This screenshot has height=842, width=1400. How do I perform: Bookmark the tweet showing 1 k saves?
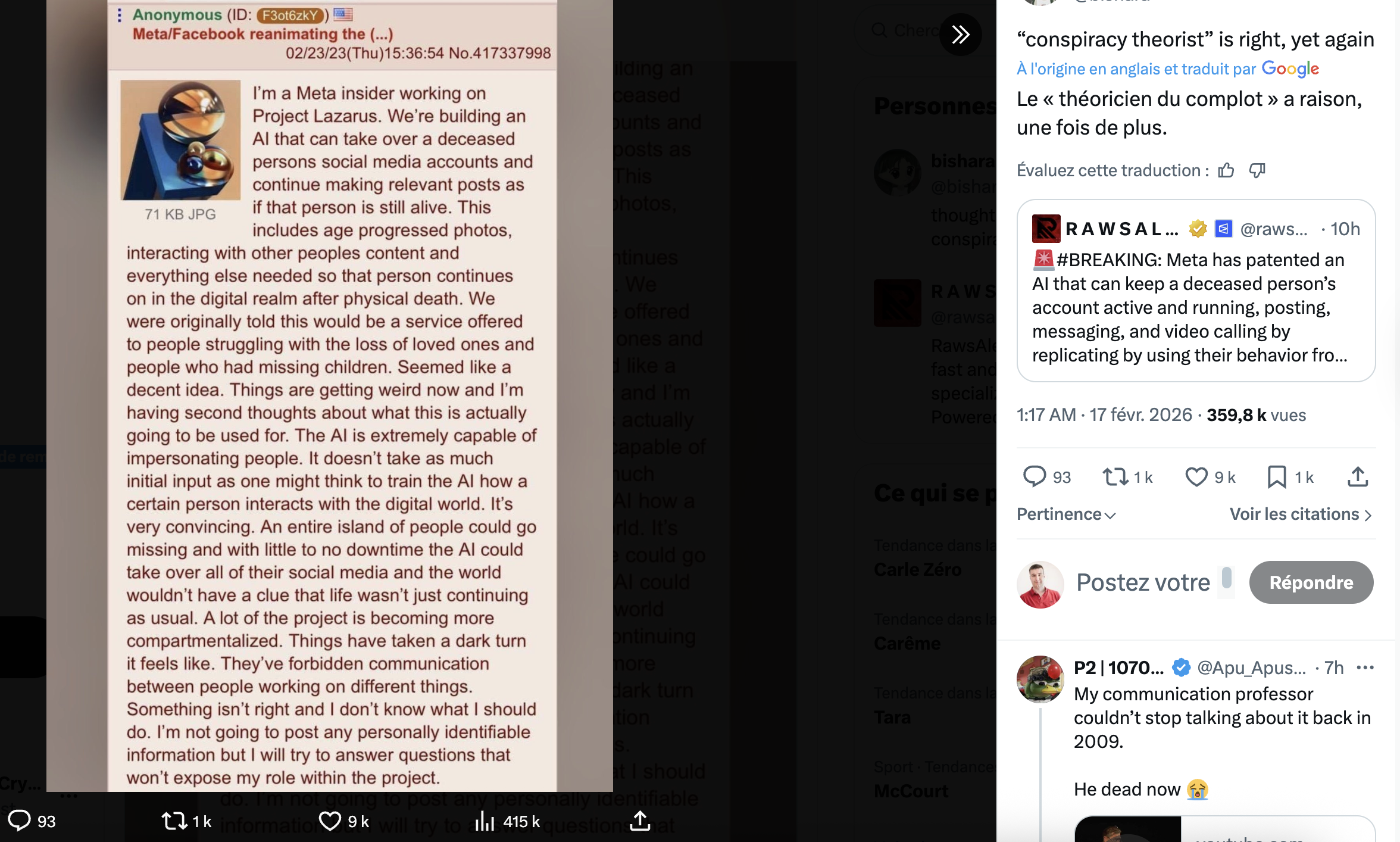tap(1277, 477)
